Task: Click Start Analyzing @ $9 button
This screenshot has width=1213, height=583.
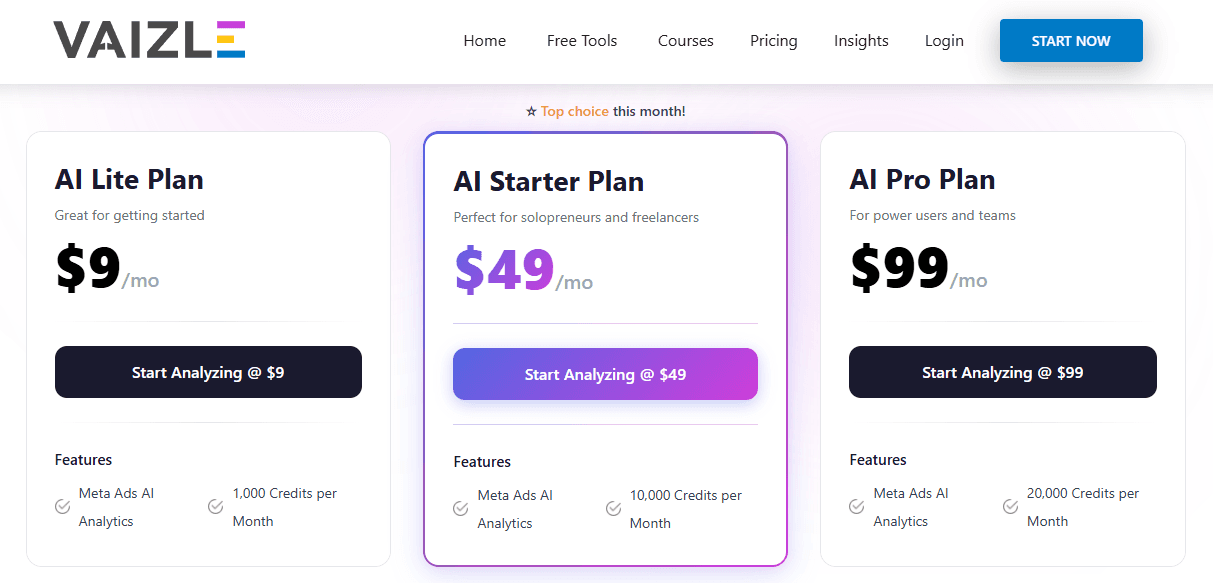Action: pos(208,371)
